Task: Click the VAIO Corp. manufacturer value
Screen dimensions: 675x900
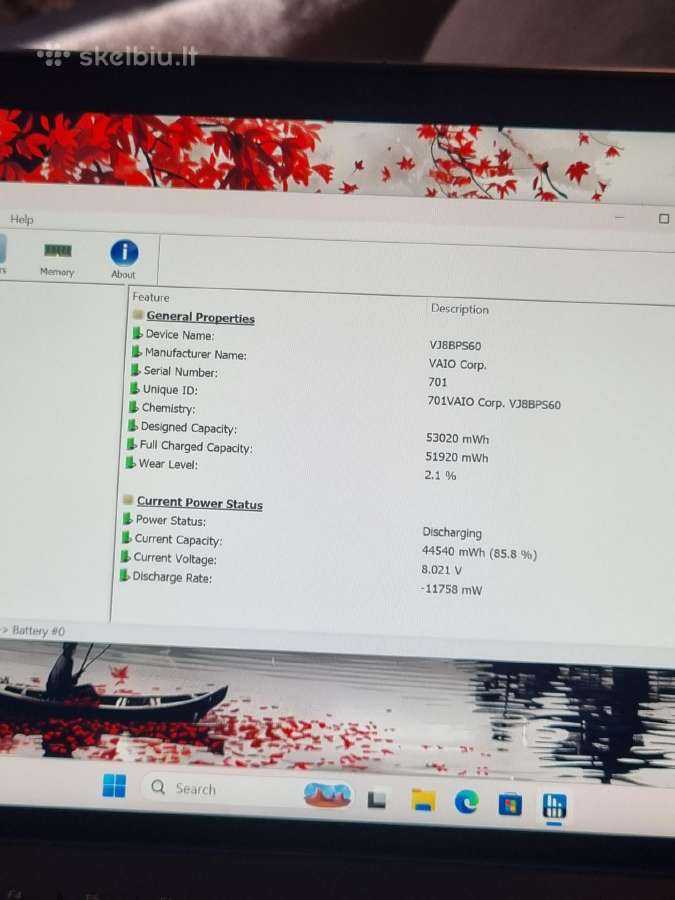Action: (x=457, y=364)
